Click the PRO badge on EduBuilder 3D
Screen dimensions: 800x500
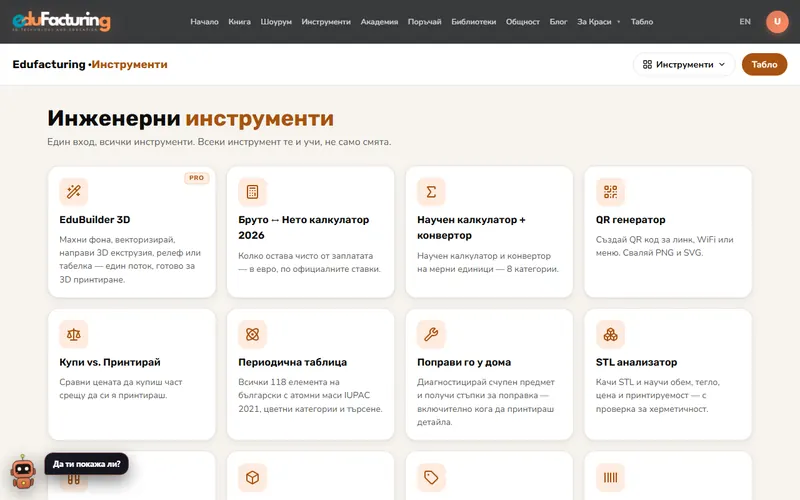coord(196,178)
